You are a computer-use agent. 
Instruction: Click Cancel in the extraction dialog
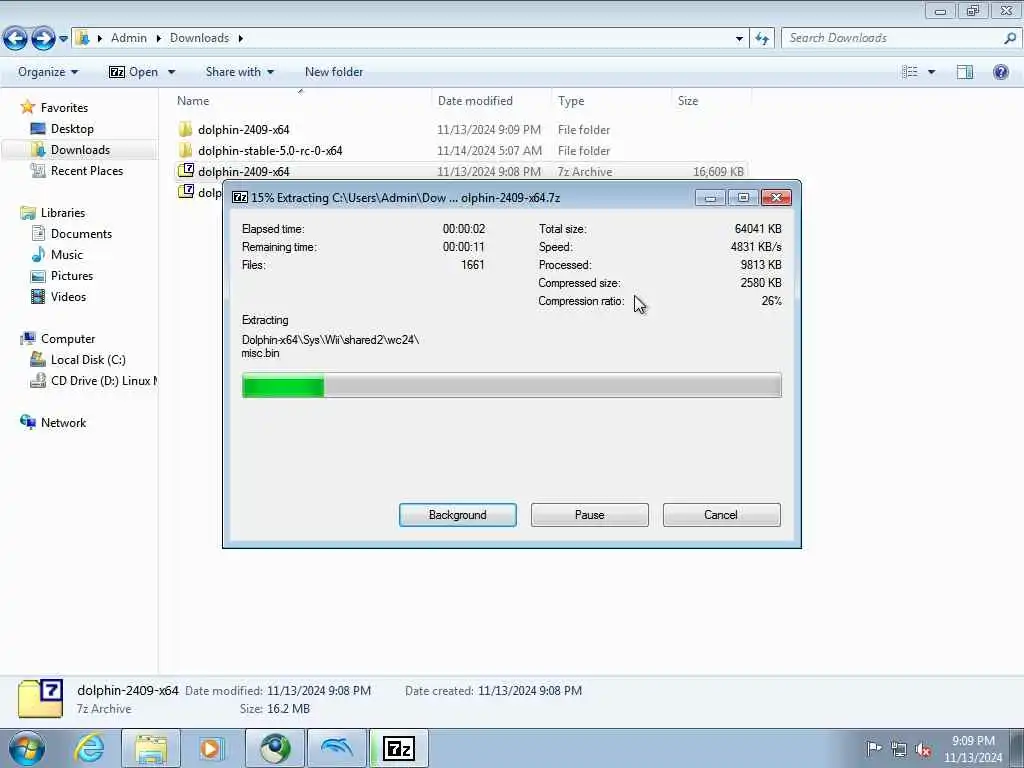point(721,515)
